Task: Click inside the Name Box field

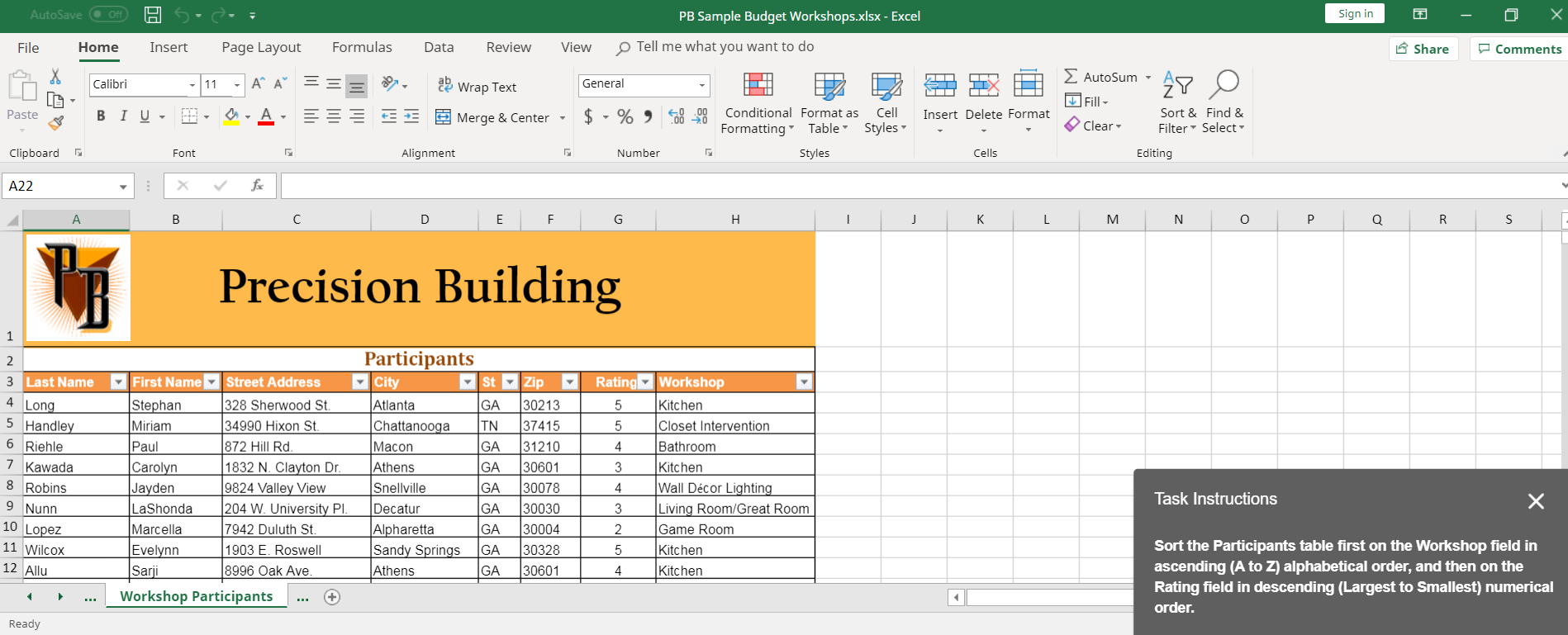Action: 59,186
